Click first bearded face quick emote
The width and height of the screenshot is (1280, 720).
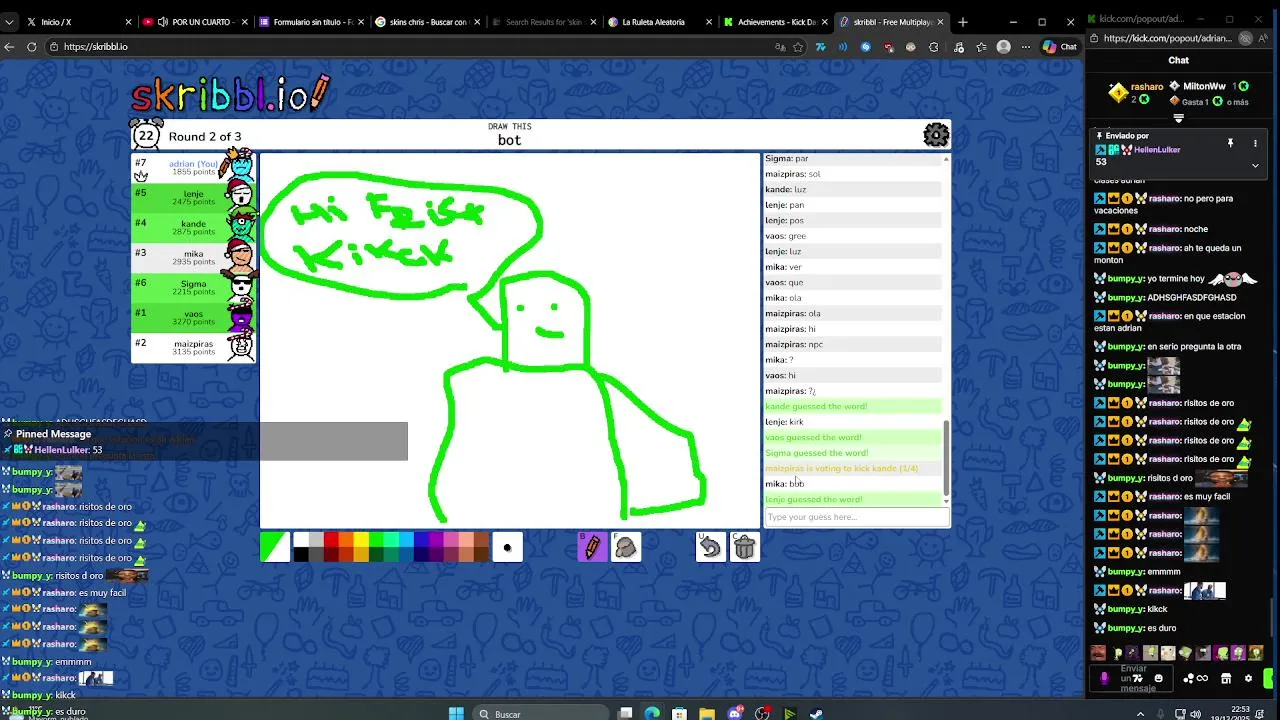pos(1098,653)
